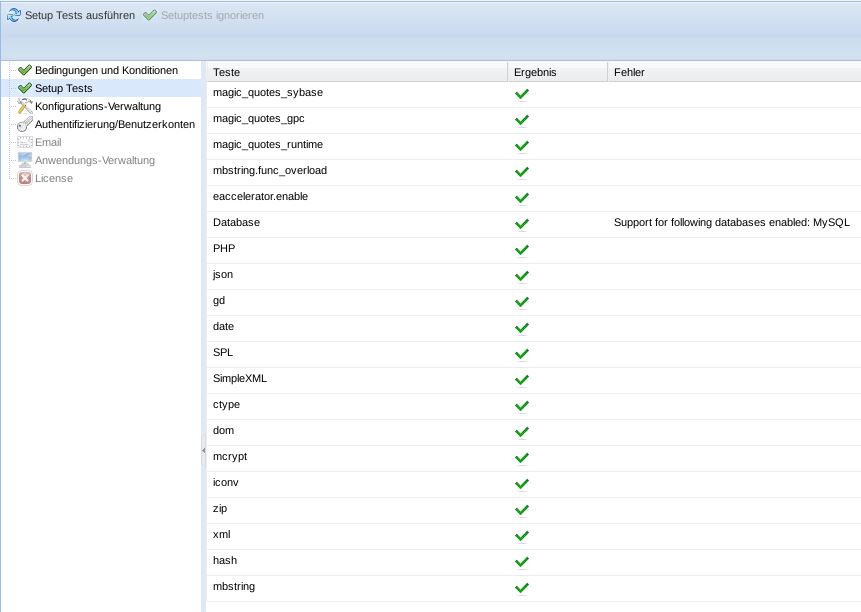Click the monitor icon for Anwendungs-Verwaltung
Image resolution: width=861 pixels, height=612 pixels.
[x=25, y=160]
